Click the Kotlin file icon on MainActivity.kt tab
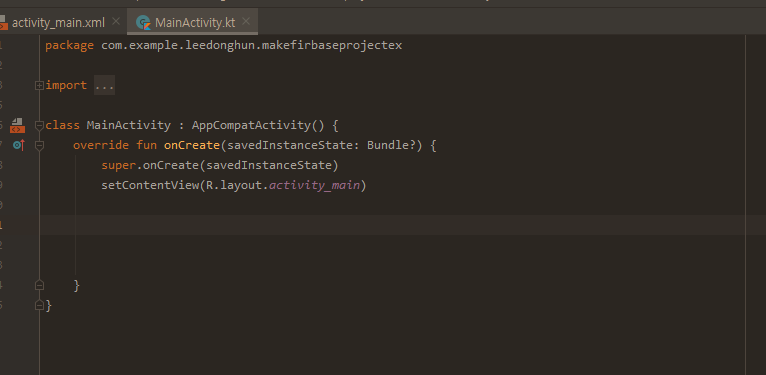The image size is (766, 375). (143, 22)
